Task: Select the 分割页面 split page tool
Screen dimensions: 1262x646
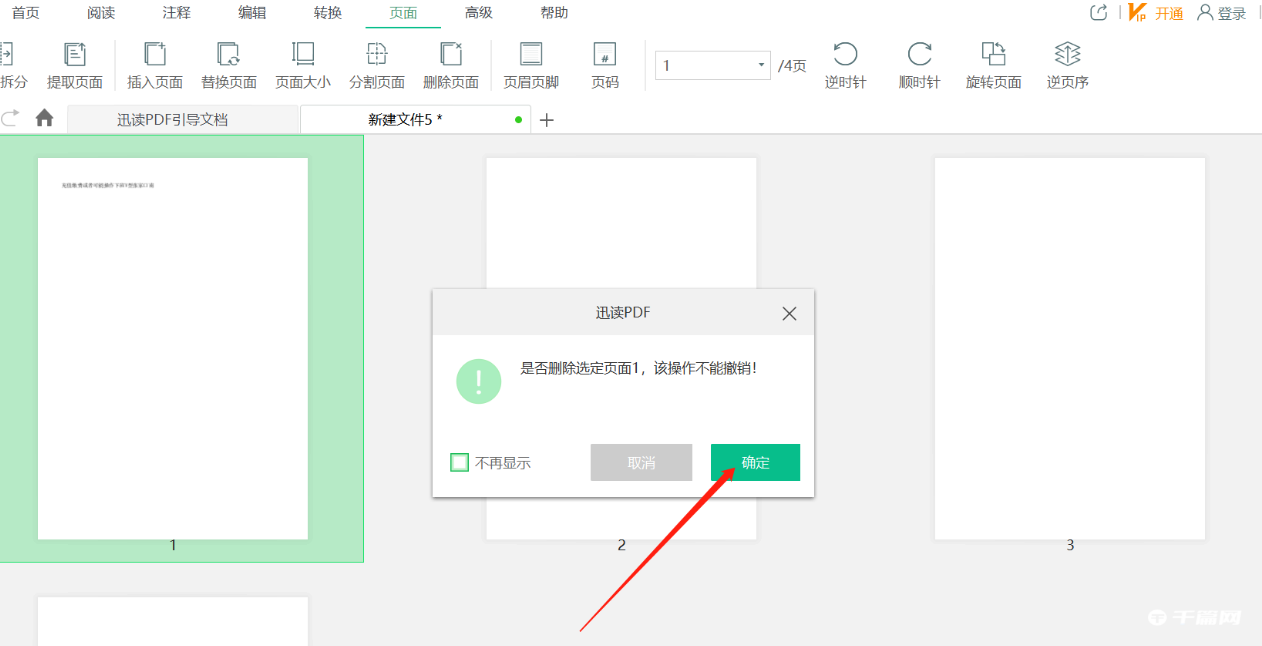Action: tap(377, 63)
